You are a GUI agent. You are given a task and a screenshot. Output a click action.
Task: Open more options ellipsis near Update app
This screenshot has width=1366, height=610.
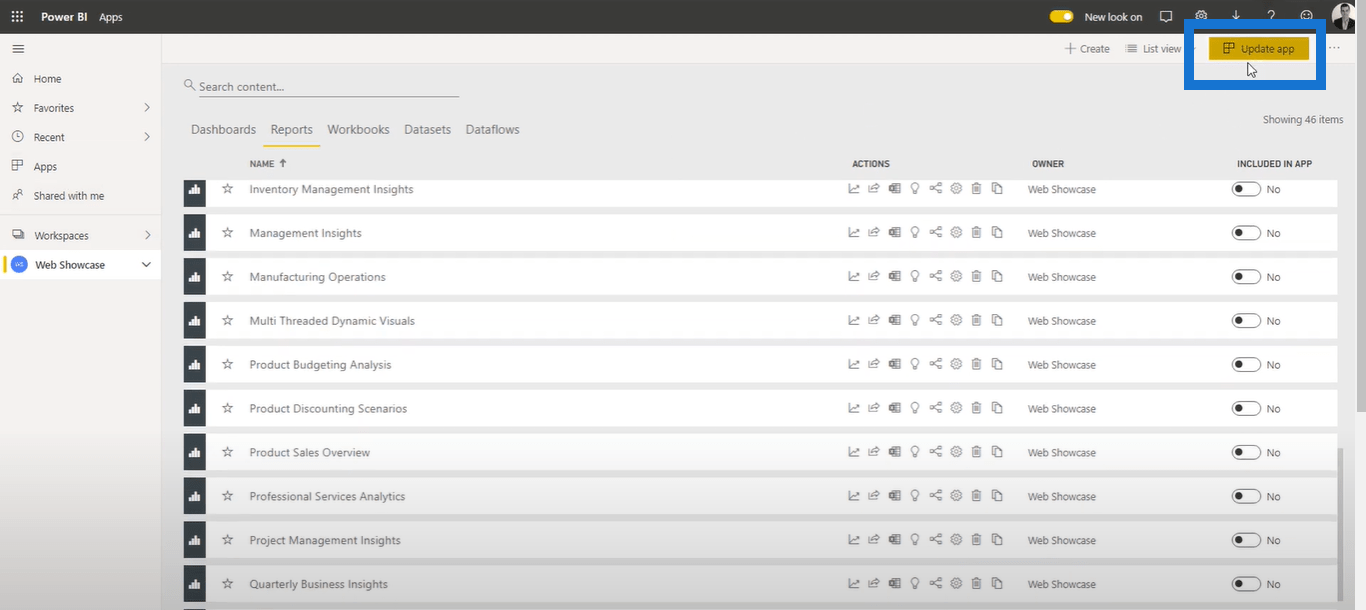coord(1334,49)
